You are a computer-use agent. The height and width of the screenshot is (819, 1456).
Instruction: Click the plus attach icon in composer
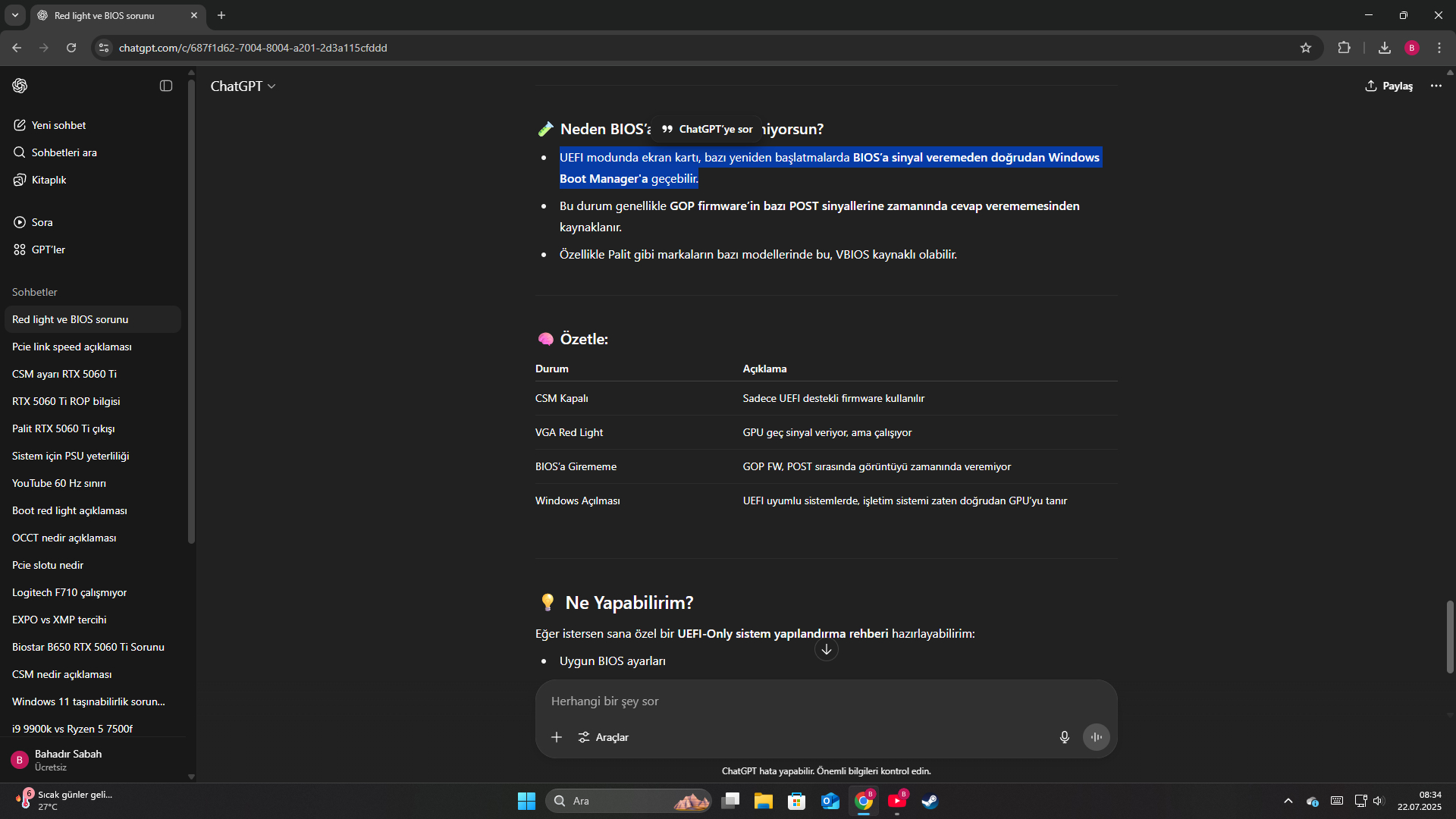[x=557, y=737]
